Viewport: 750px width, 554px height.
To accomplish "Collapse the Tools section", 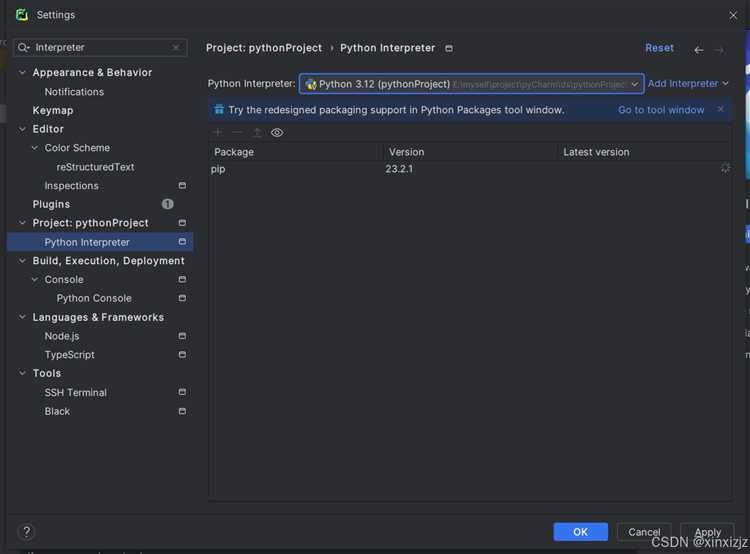I will click(22, 373).
